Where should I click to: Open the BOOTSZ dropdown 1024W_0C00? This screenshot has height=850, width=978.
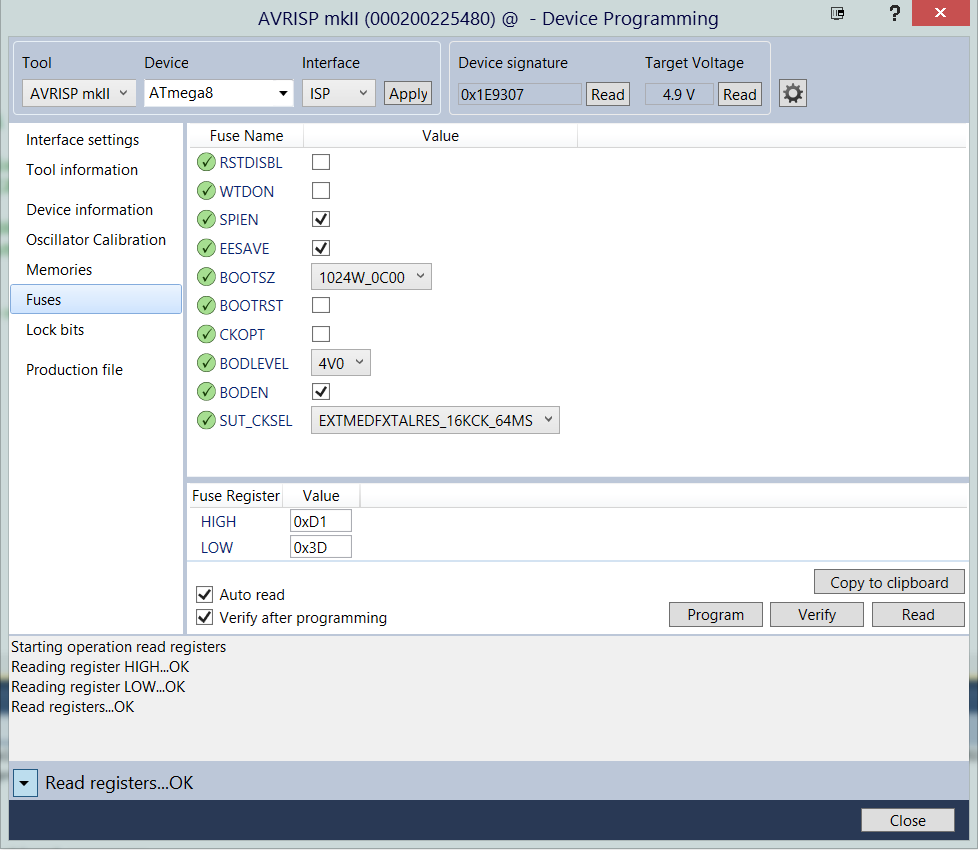coord(371,277)
